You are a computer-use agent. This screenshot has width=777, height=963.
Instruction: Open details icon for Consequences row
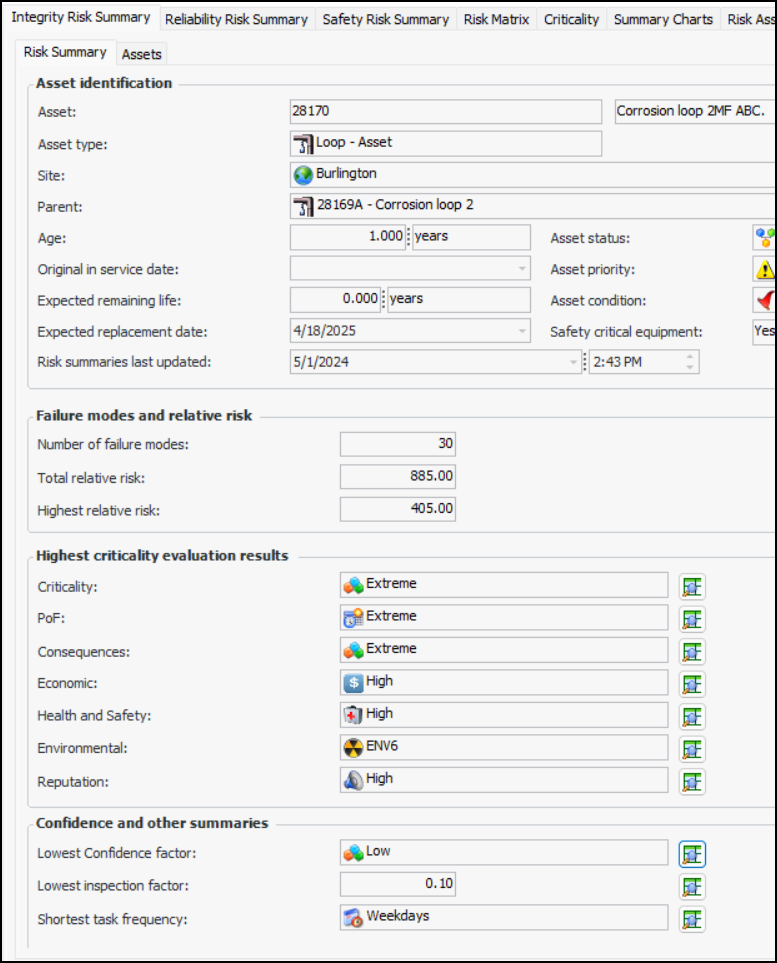(692, 651)
